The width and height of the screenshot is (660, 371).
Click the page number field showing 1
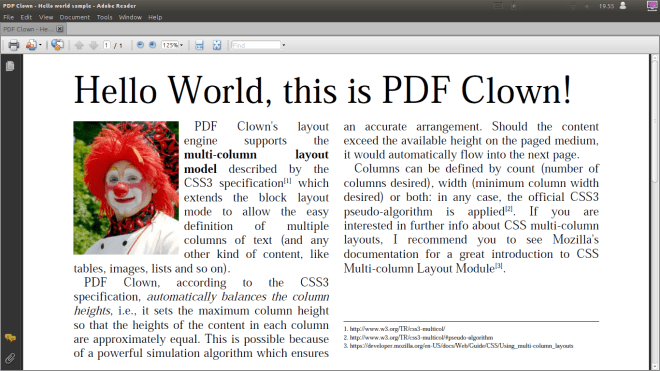tap(107, 45)
